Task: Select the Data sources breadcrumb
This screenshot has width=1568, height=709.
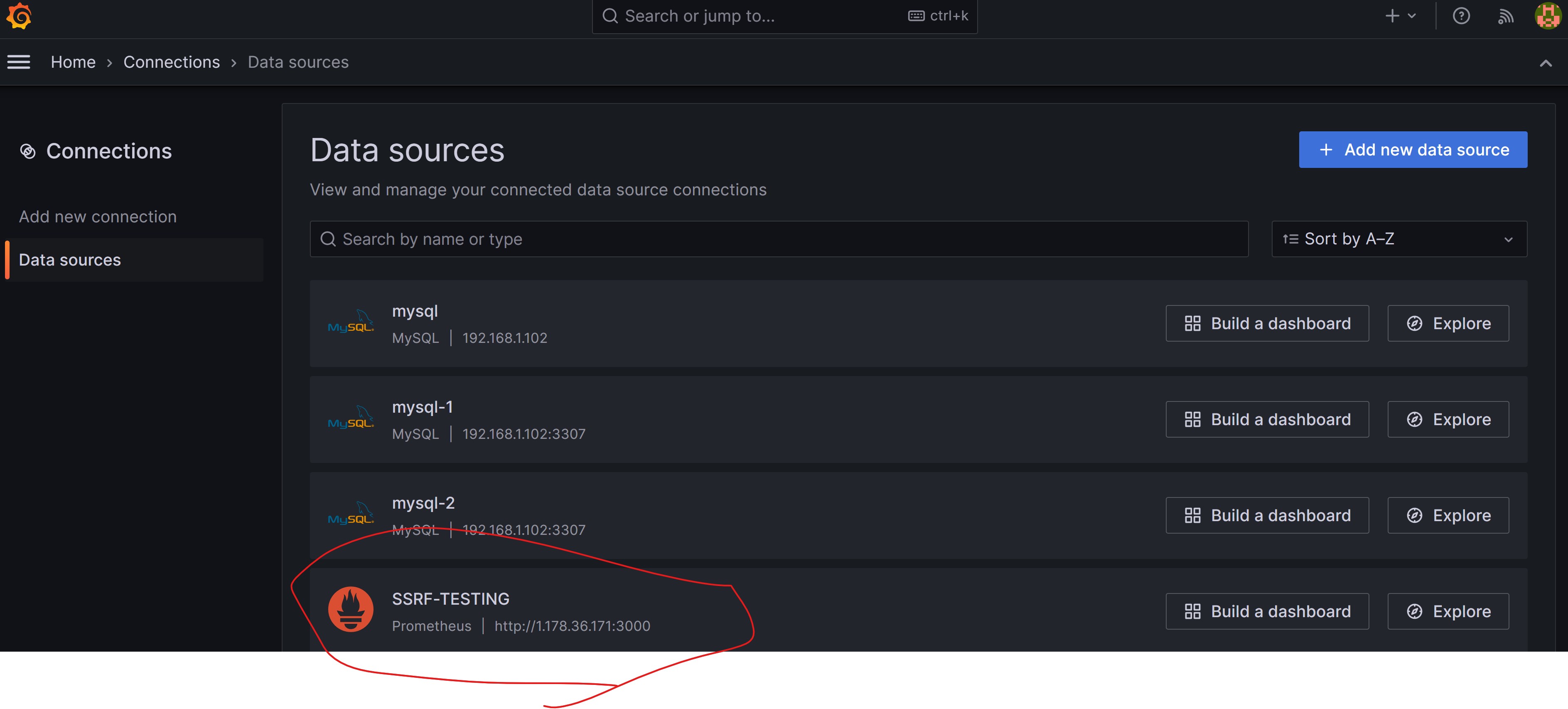Action: point(298,62)
